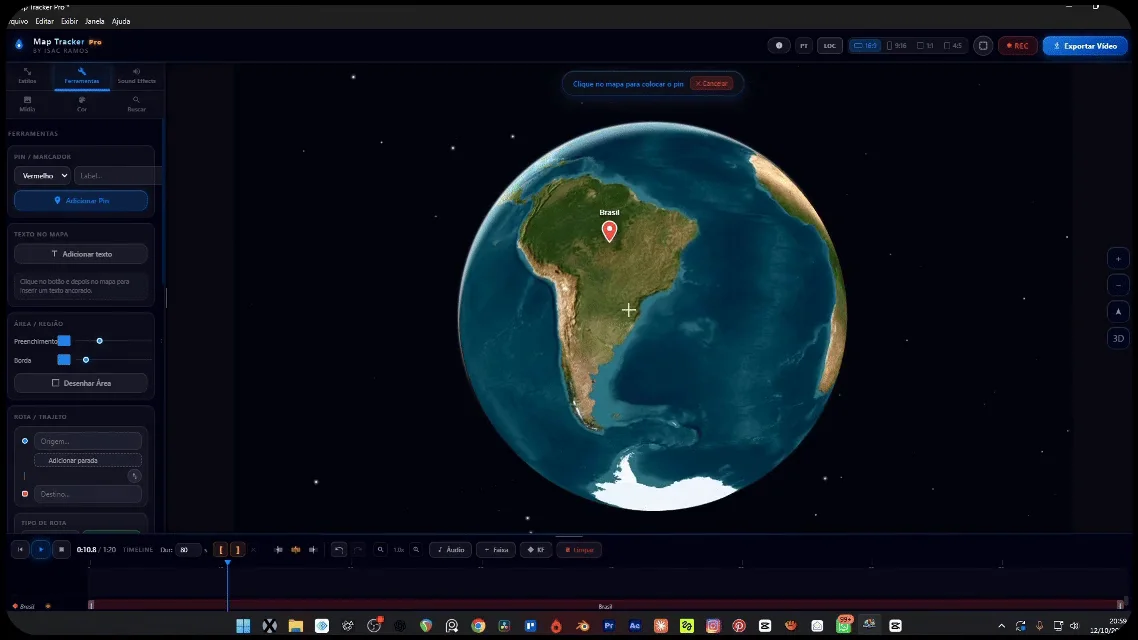Click the Áudio timeline button
This screenshot has width=1138, height=640.
[x=451, y=549]
